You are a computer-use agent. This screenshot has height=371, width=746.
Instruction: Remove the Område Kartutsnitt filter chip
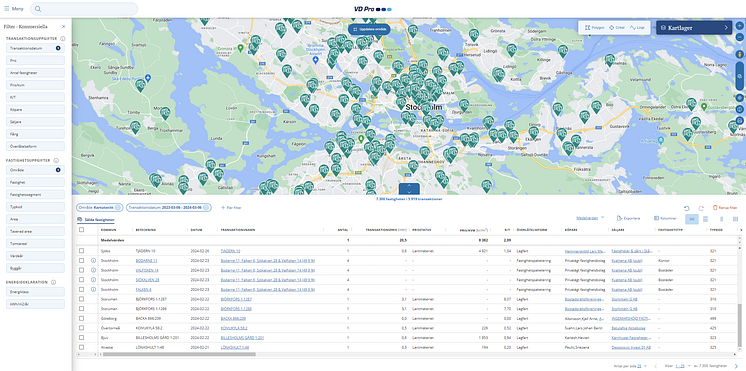119,208
